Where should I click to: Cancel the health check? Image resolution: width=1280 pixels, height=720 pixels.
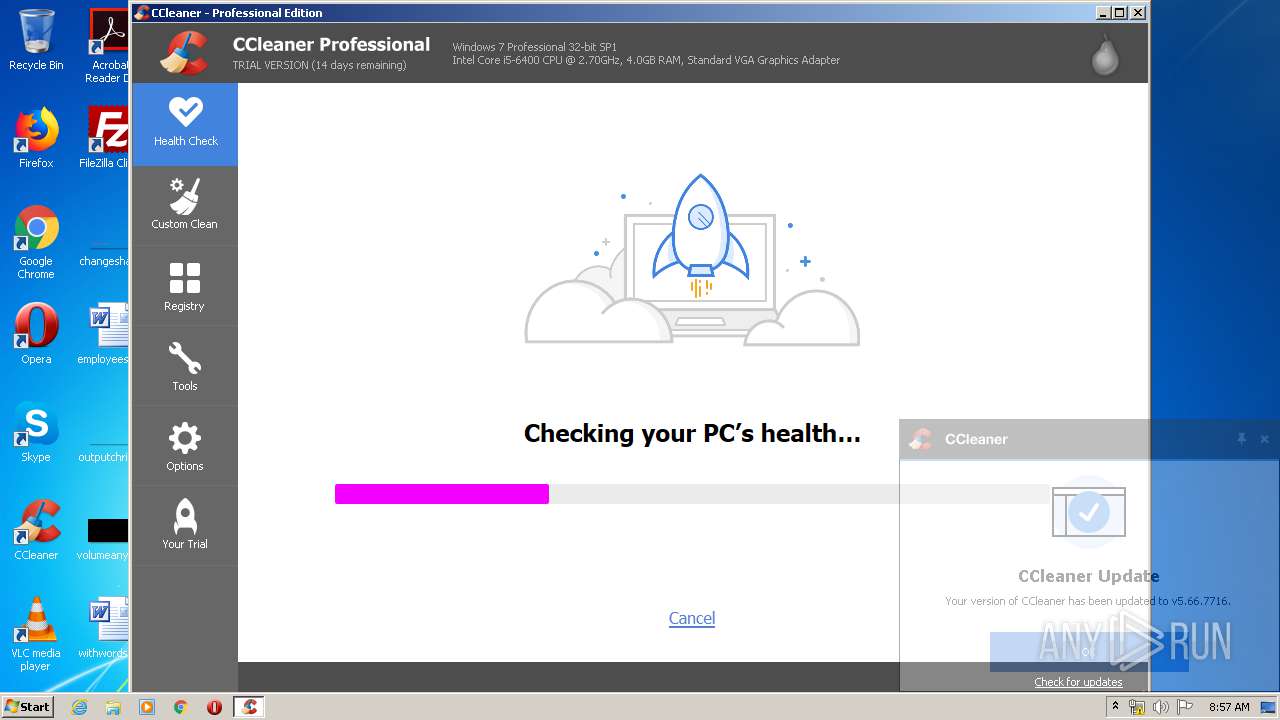(x=692, y=618)
